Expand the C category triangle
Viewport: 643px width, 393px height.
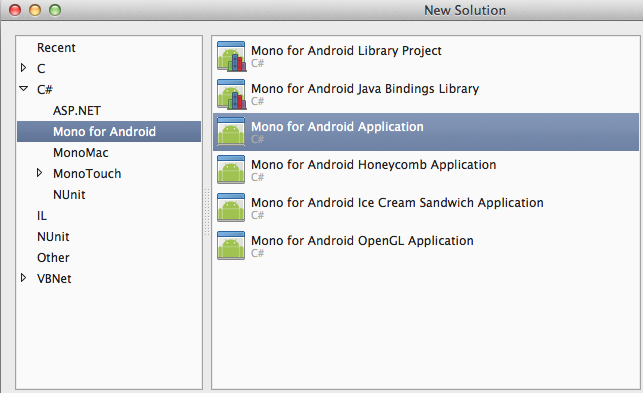tap(23, 68)
